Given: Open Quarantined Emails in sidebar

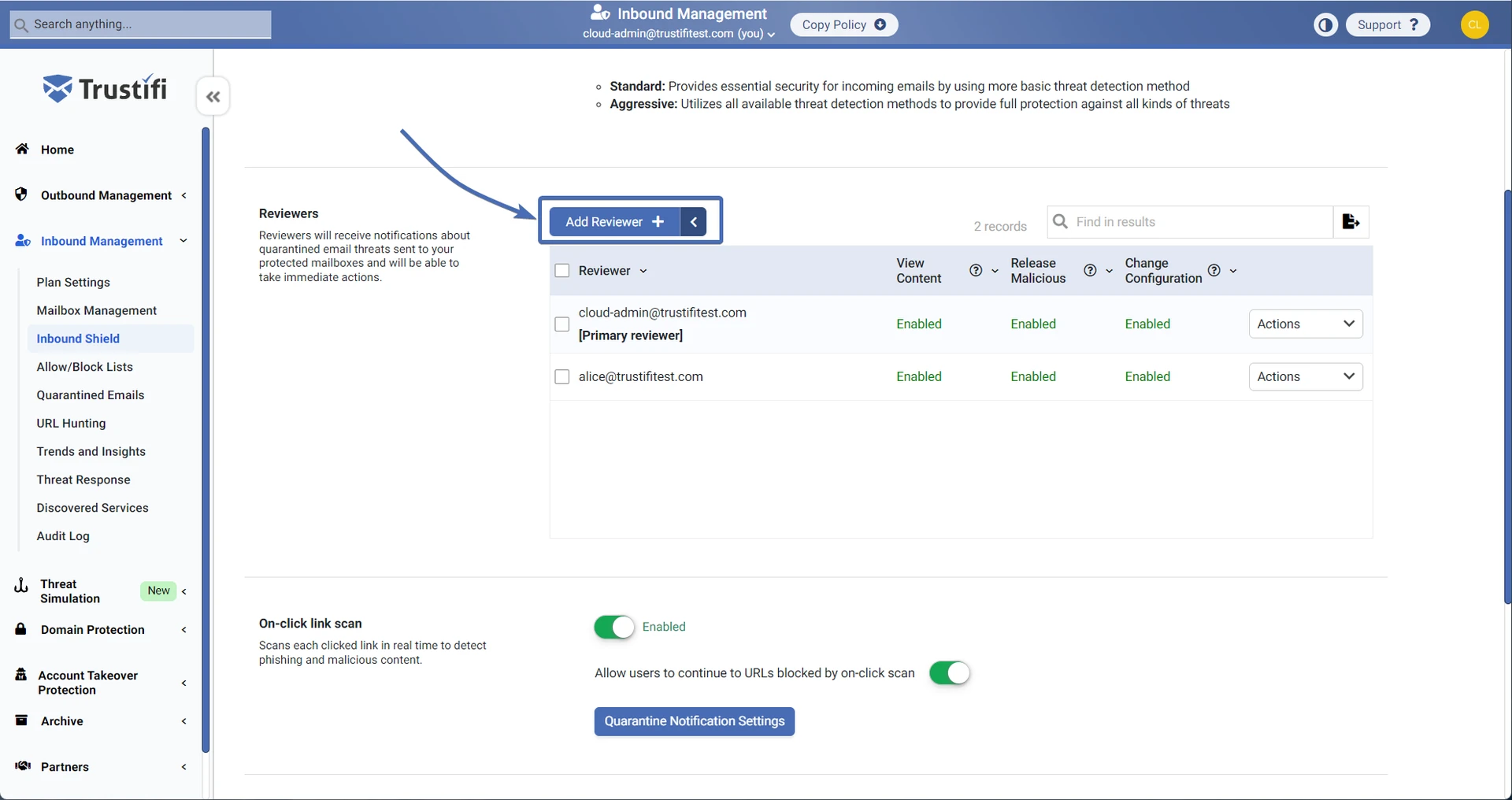Looking at the screenshot, I should tap(90, 395).
